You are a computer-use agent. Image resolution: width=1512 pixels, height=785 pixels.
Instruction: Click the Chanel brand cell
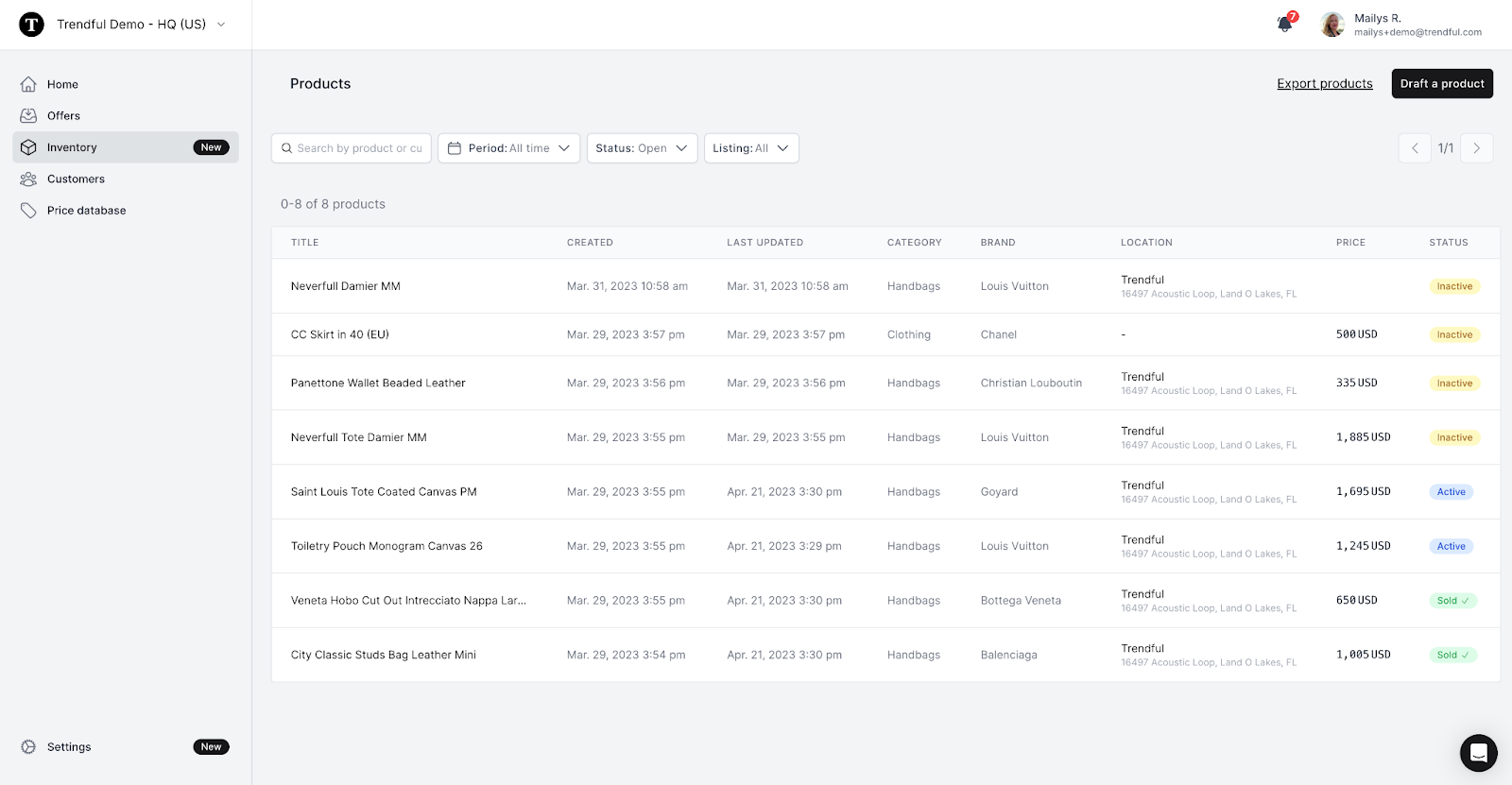[x=999, y=334]
